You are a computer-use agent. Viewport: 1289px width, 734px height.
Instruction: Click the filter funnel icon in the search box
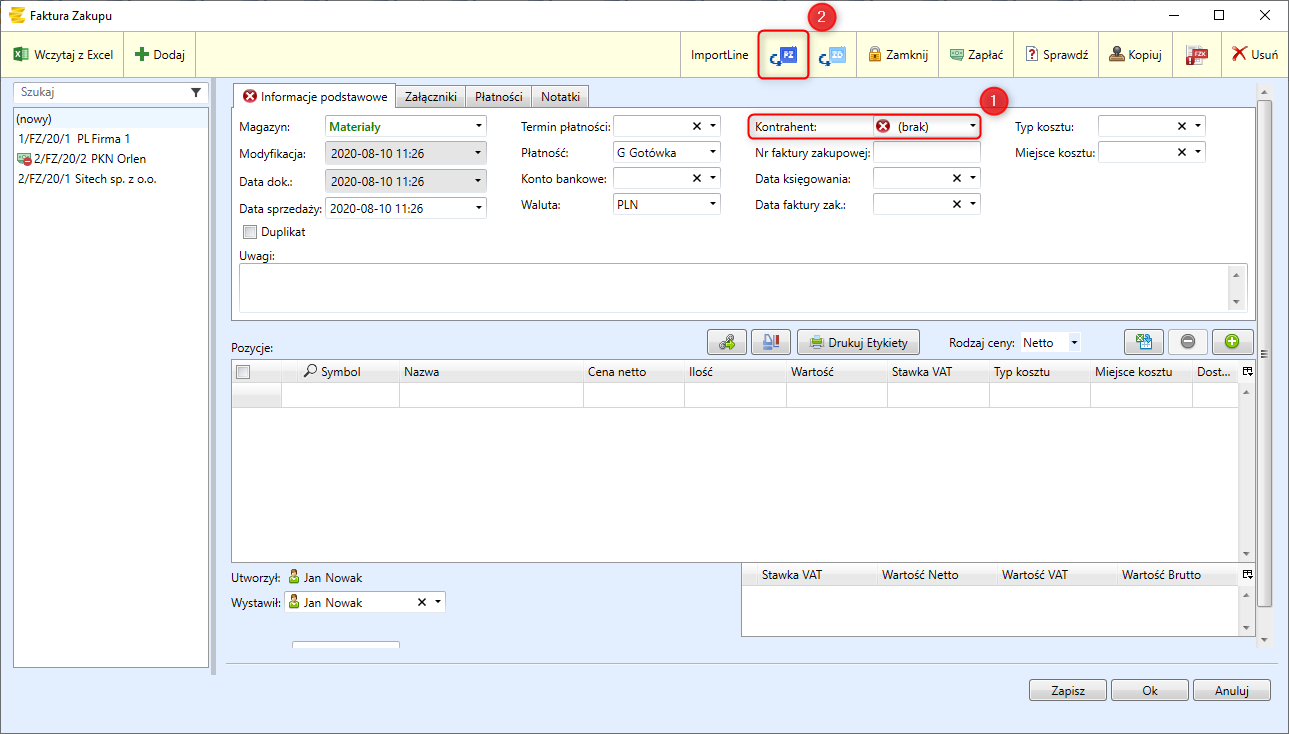(x=196, y=91)
